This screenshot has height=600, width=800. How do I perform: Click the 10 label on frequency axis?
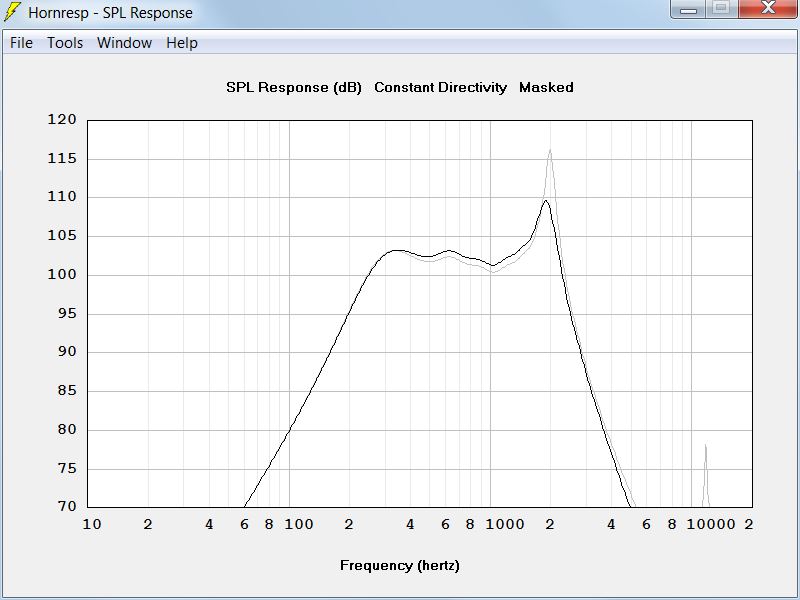(x=92, y=524)
